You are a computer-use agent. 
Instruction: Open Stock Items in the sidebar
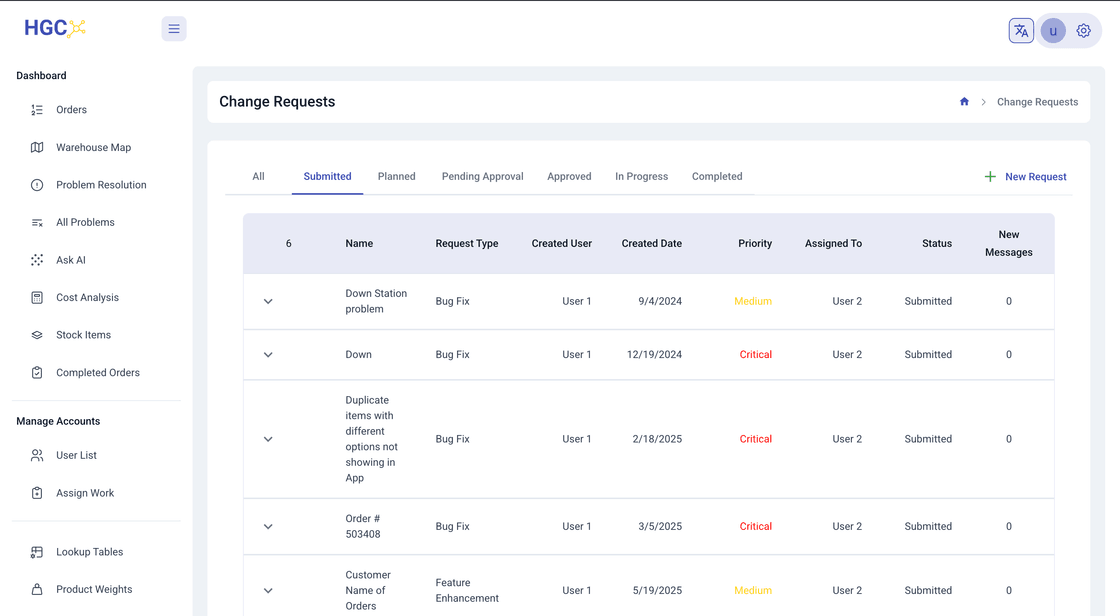[x=83, y=334]
